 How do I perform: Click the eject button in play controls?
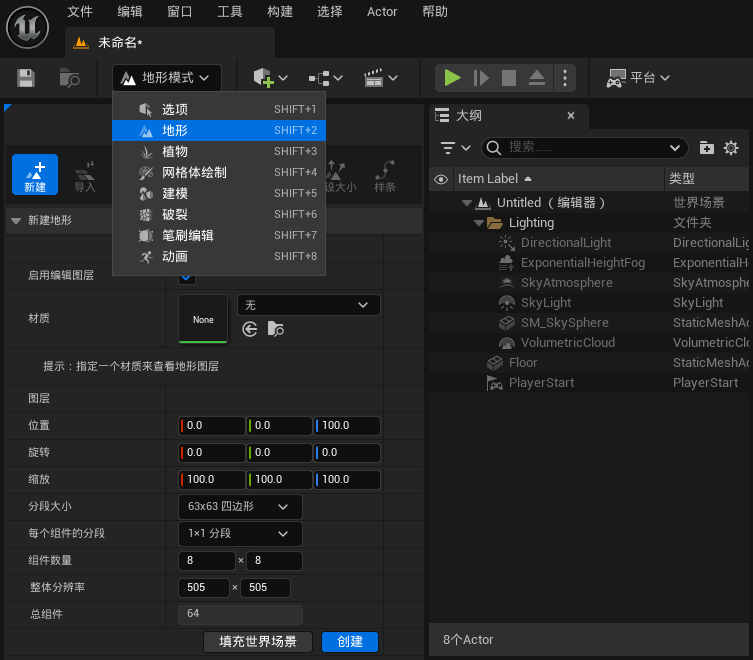537,78
